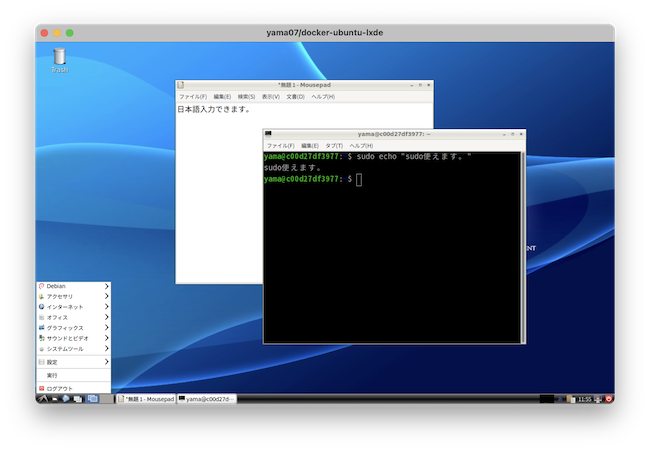
Task: Open the clipboard manager tray icon
Action: 570,399
